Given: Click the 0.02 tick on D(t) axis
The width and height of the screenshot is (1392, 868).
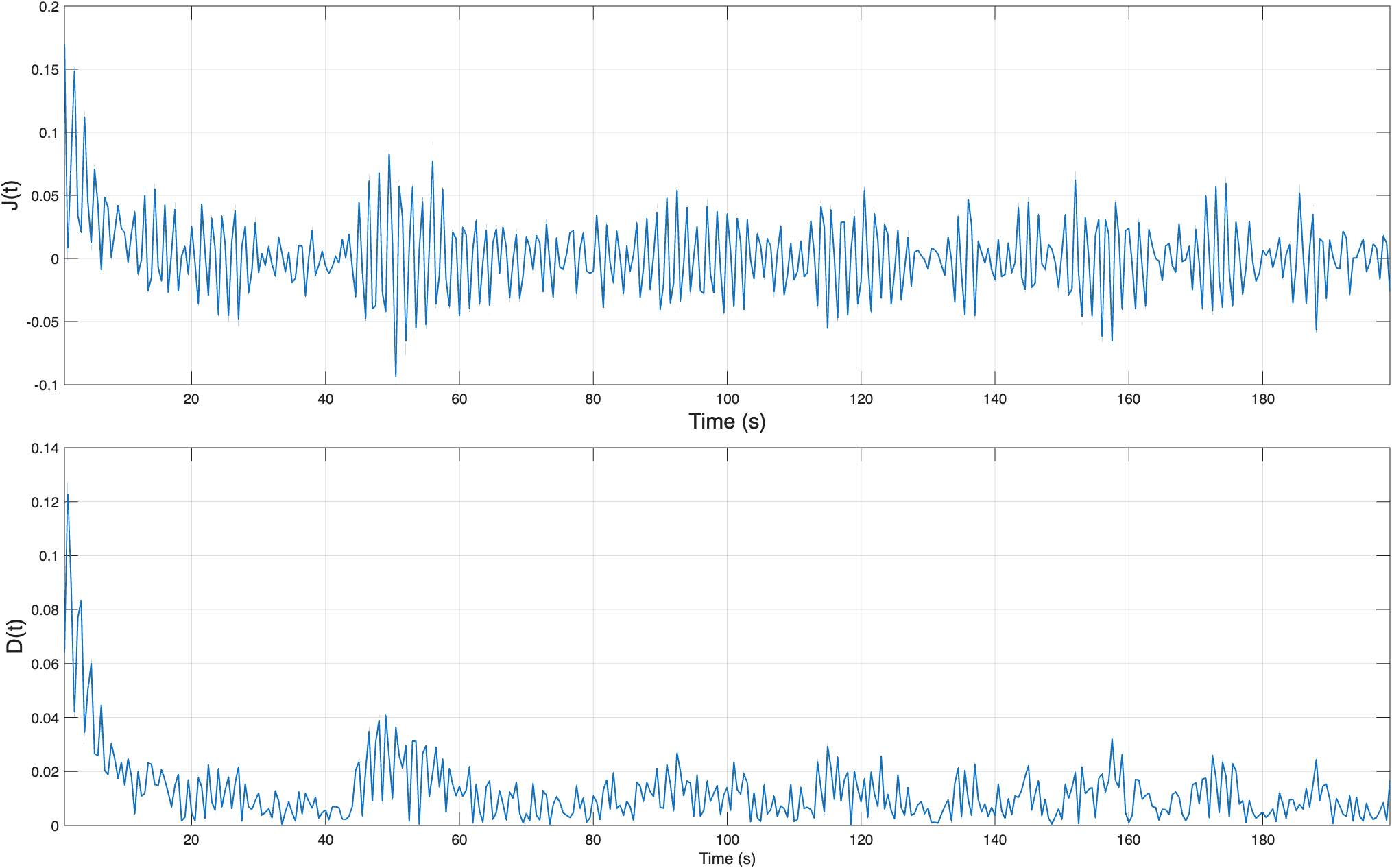Looking at the screenshot, I should pyautogui.click(x=45, y=772).
